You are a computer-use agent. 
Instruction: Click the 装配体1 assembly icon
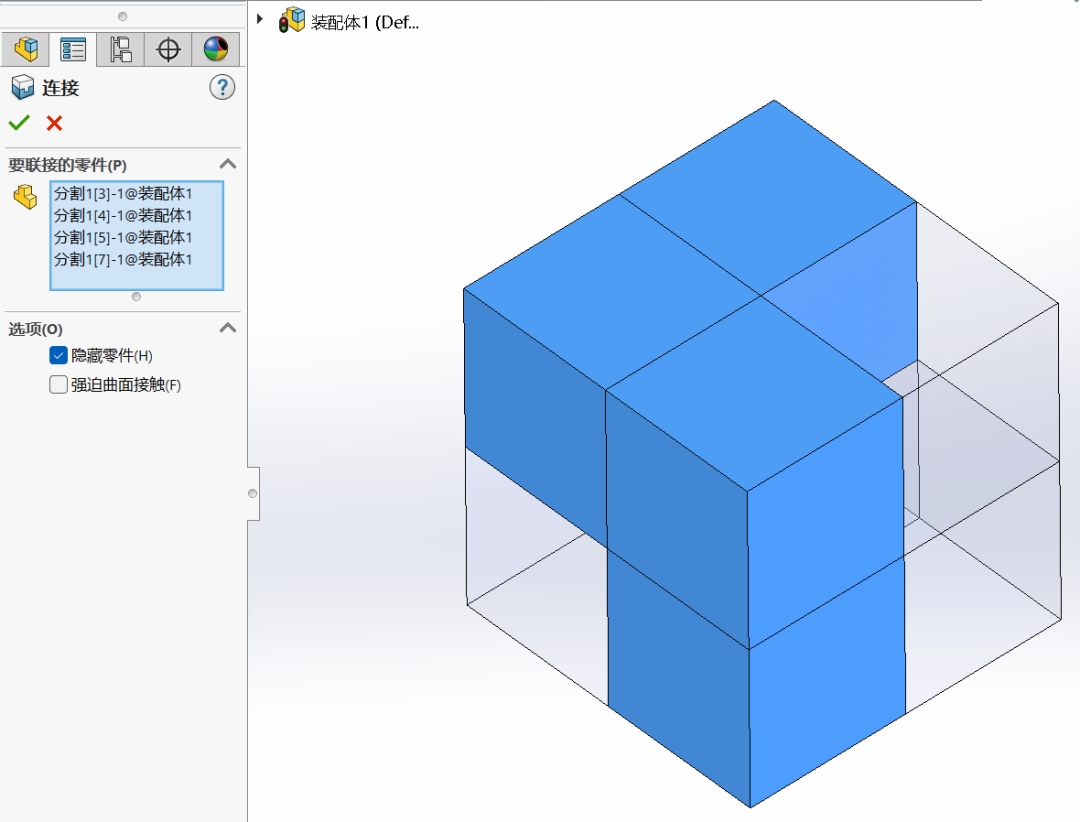pyautogui.click(x=292, y=21)
